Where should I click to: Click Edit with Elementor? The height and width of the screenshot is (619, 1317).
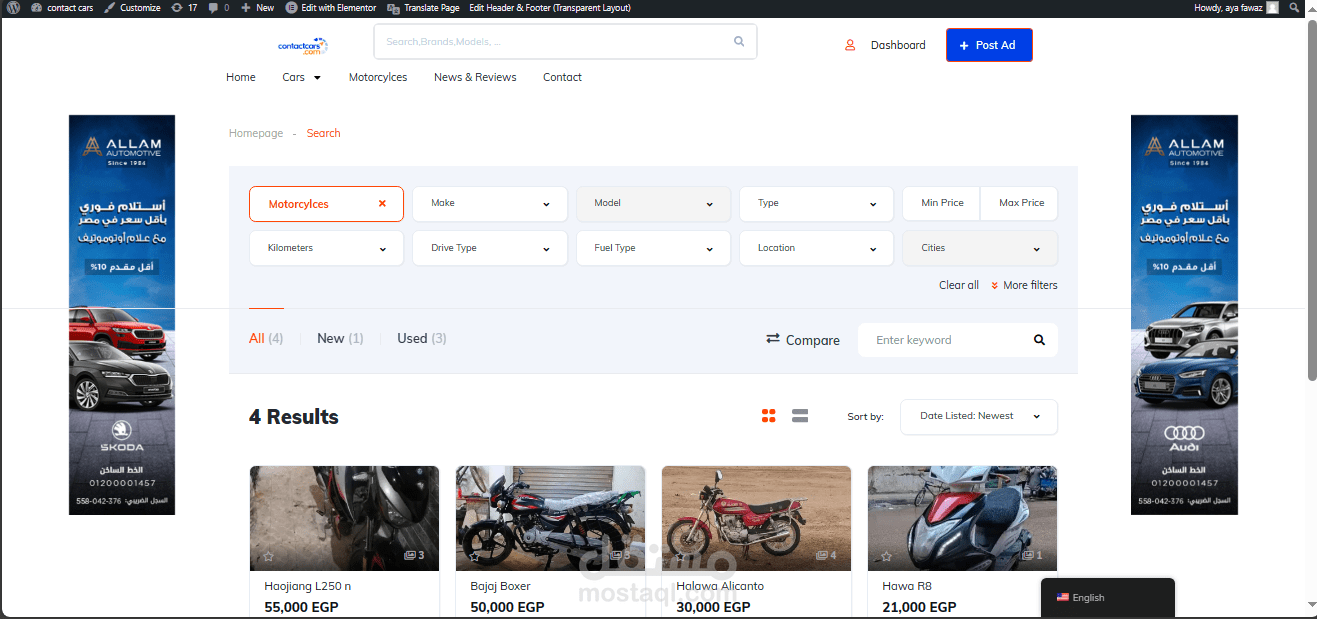click(331, 7)
